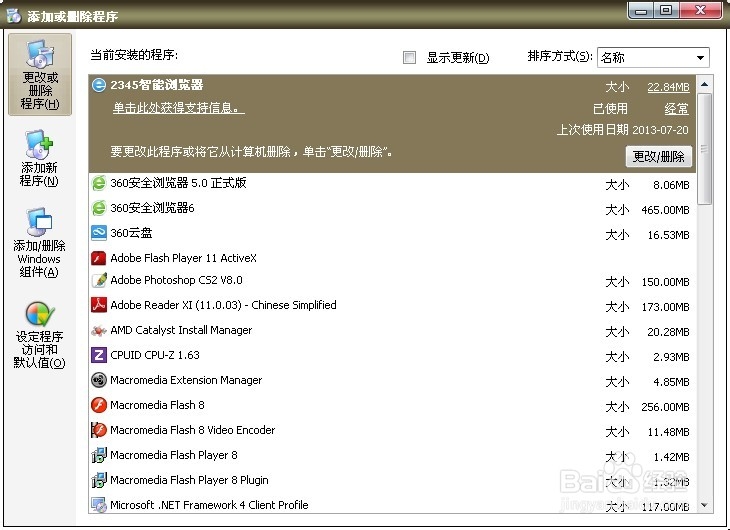The height and width of the screenshot is (530, 730).
Task: Click the 173.00MB size value
Action: coord(665,307)
